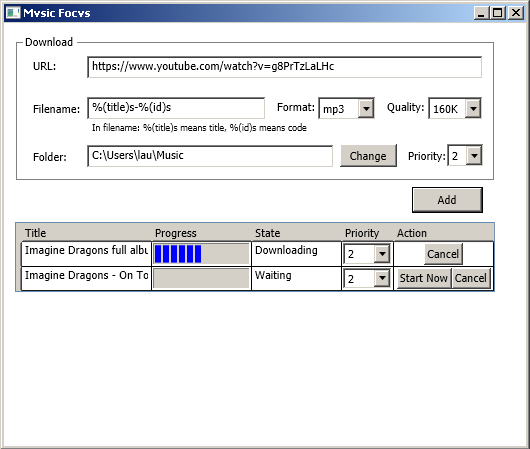Cancel the waiting Imagine Dragons - On Top download
Screen dimensions: 530x449
pos(471,278)
